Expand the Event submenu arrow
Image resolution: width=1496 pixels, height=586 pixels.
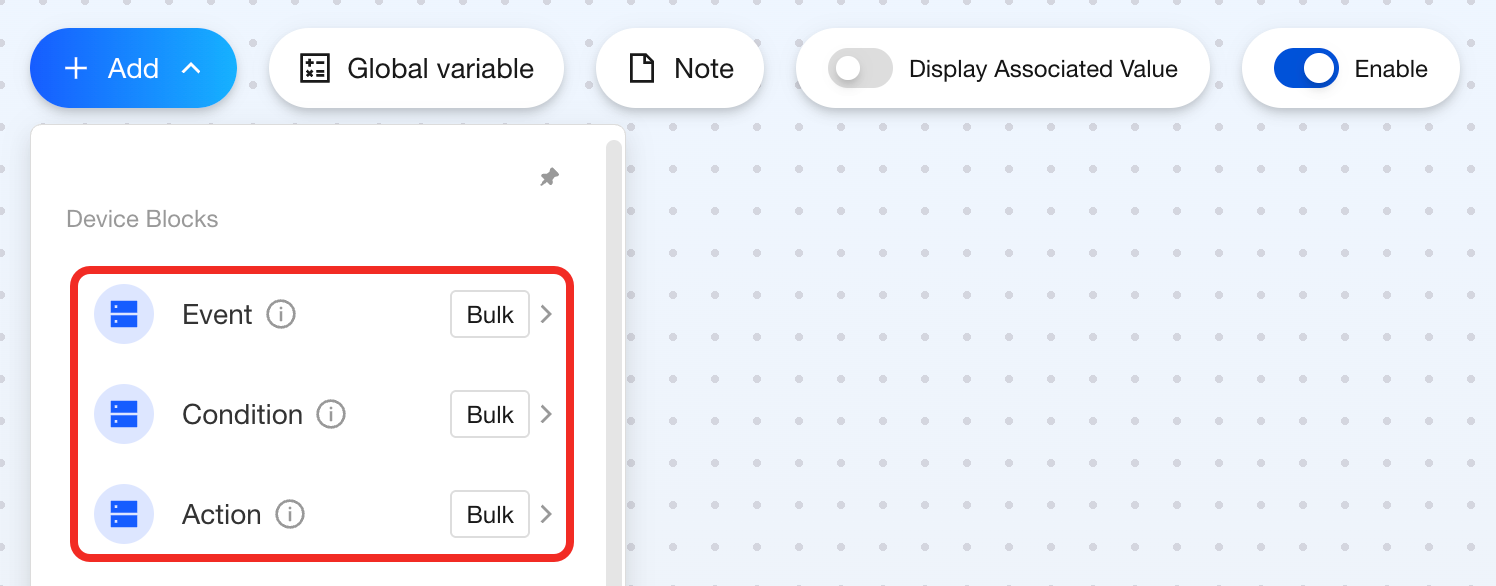pyautogui.click(x=546, y=314)
